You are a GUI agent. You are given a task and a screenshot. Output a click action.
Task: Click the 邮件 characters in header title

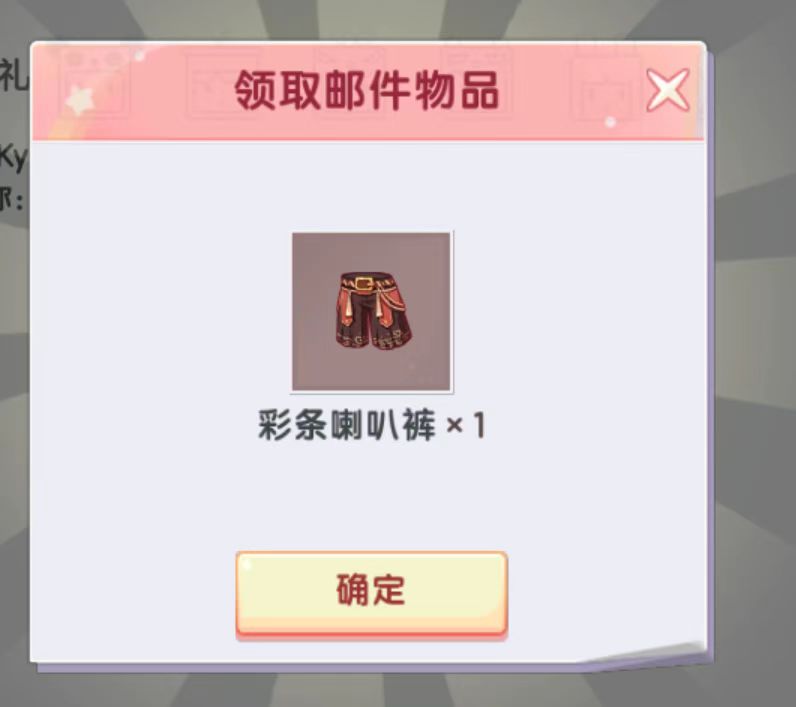pyautogui.click(x=367, y=90)
